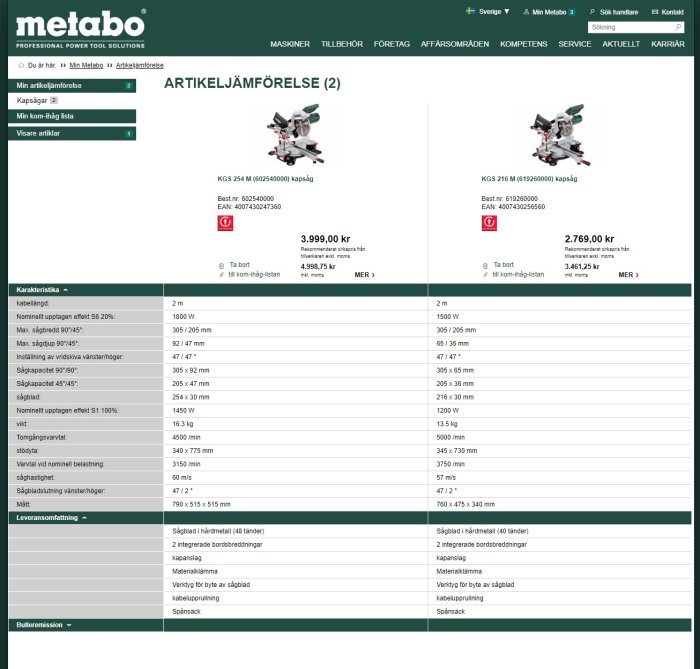This screenshot has height=669, width=700.
Task: Add KGS 254 M till kom-ihåg-listan
Action: [x=254, y=274]
